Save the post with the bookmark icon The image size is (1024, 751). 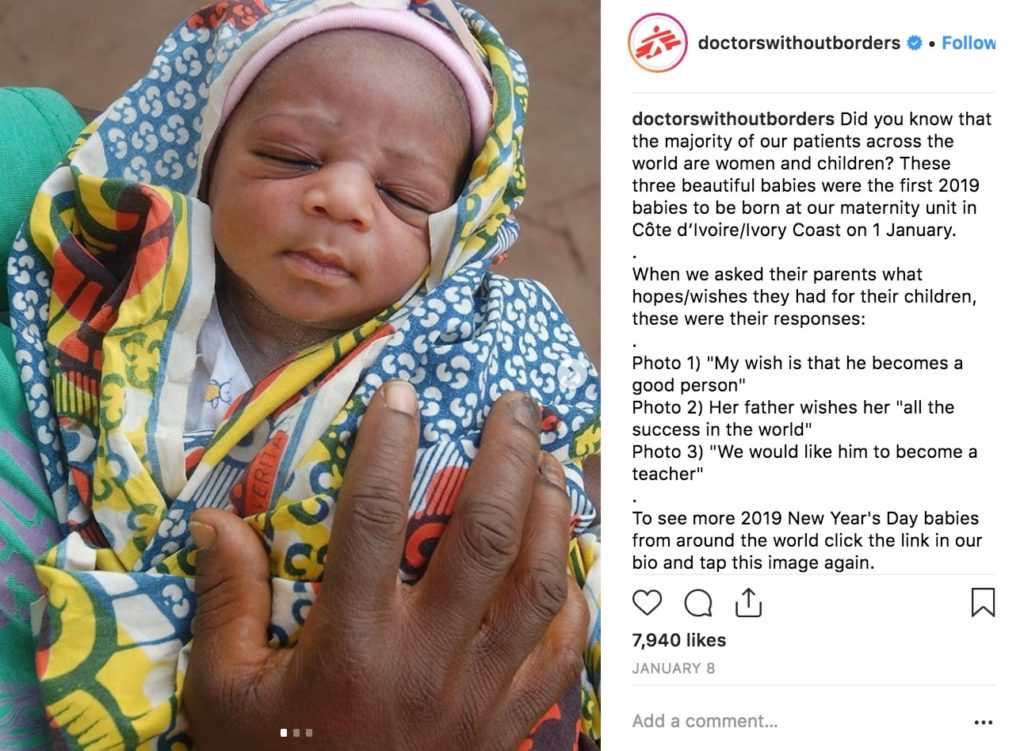[983, 602]
